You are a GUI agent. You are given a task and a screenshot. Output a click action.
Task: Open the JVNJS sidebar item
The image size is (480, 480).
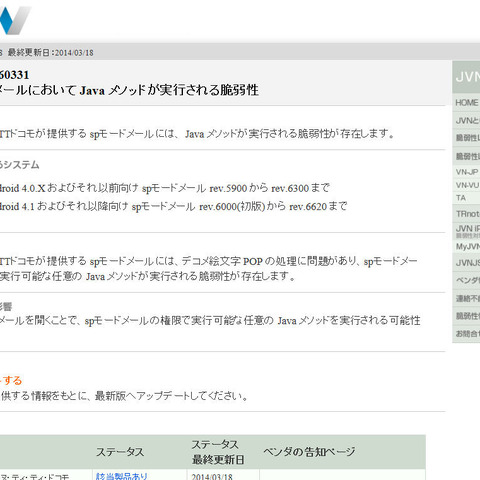tap(467, 263)
